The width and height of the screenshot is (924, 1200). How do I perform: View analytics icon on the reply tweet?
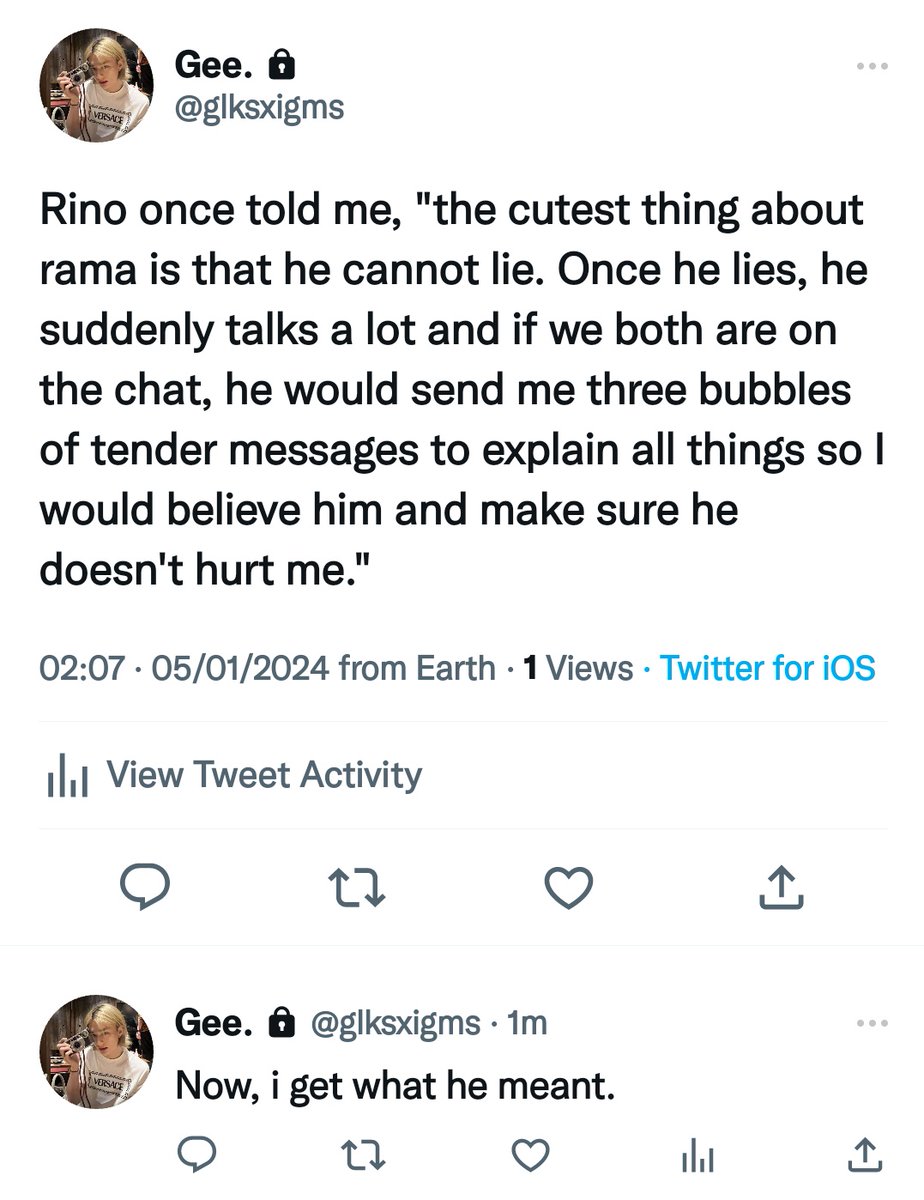(697, 1156)
